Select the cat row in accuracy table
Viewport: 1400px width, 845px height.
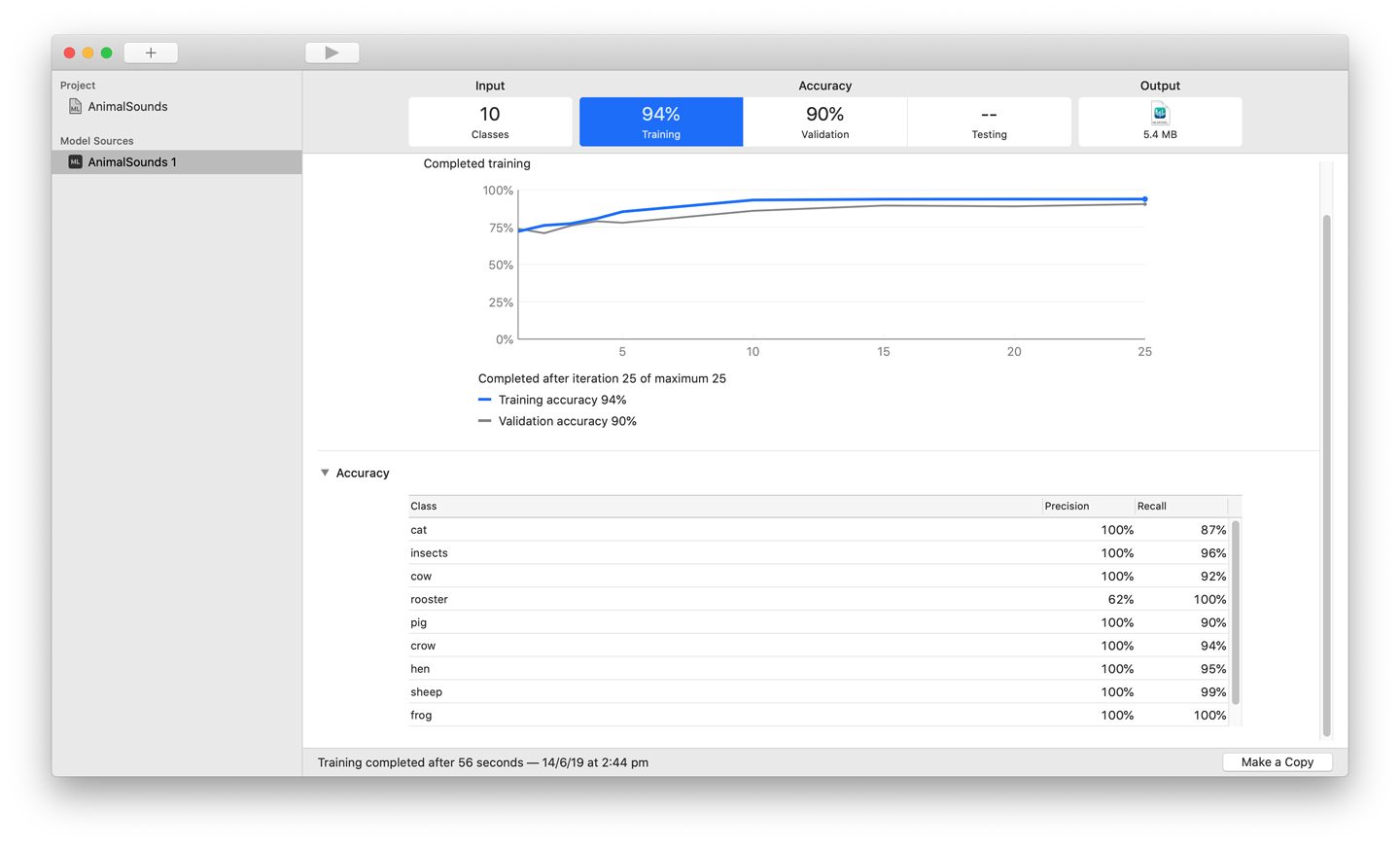820,530
